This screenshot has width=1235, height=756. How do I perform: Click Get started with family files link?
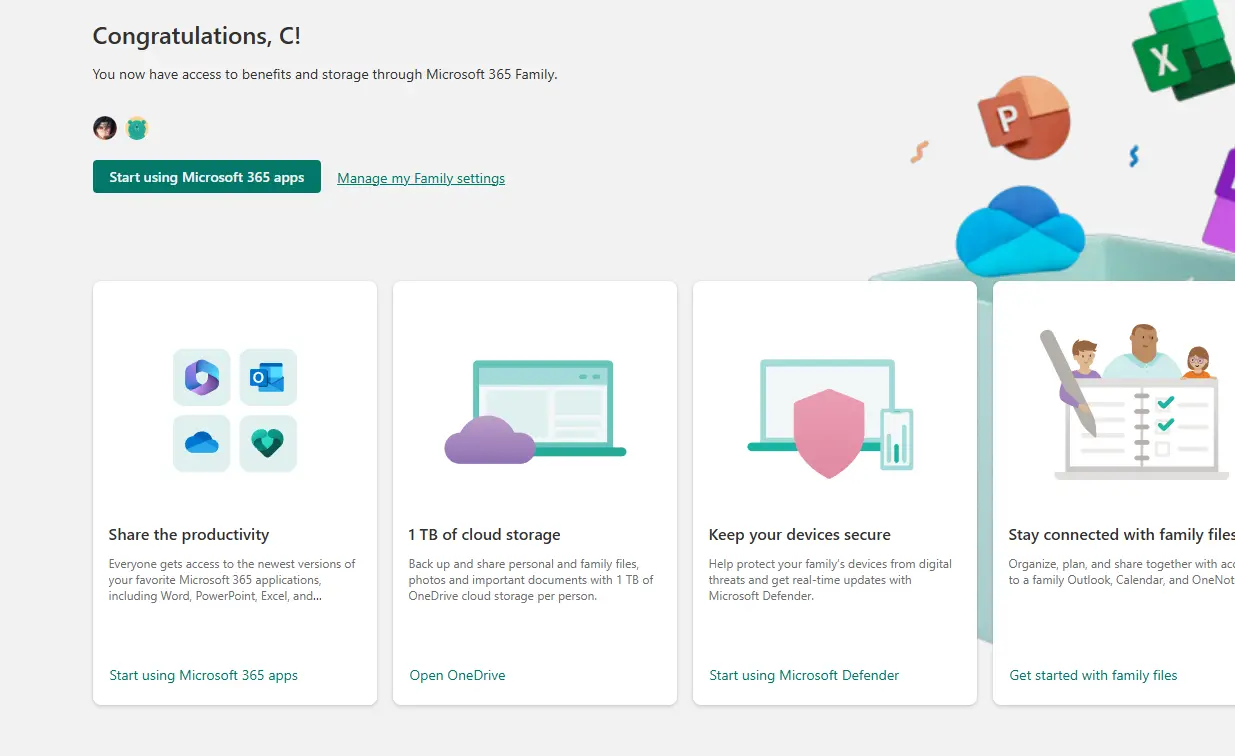1093,675
